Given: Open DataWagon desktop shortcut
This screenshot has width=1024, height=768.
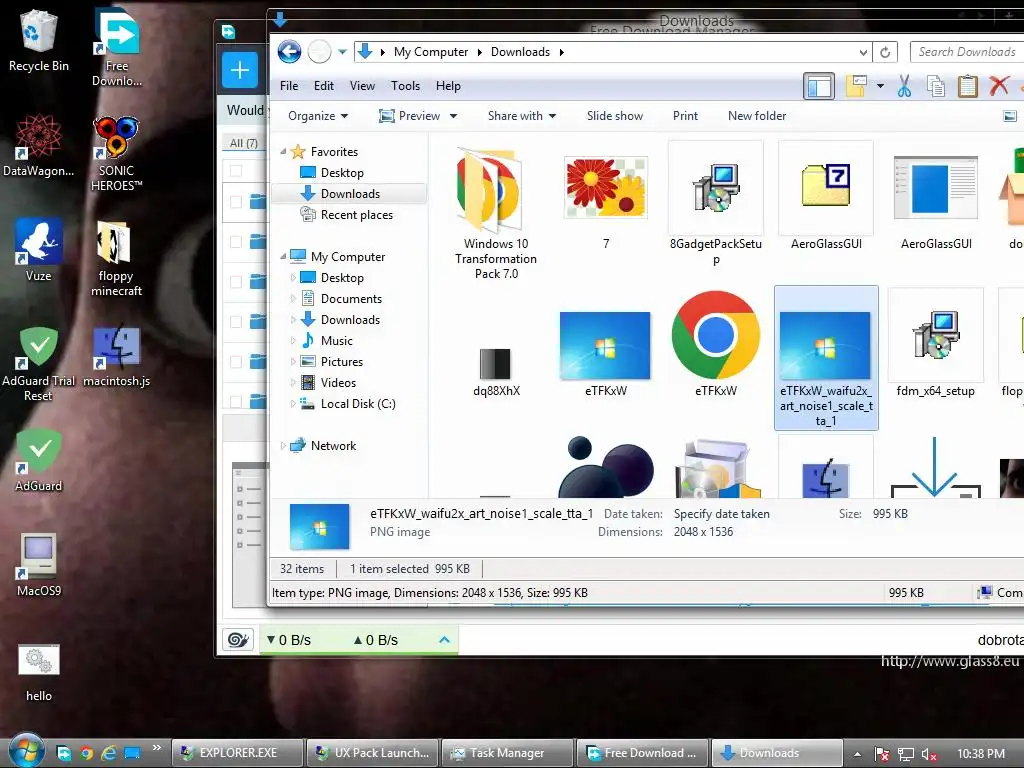Looking at the screenshot, I should pos(39,145).
